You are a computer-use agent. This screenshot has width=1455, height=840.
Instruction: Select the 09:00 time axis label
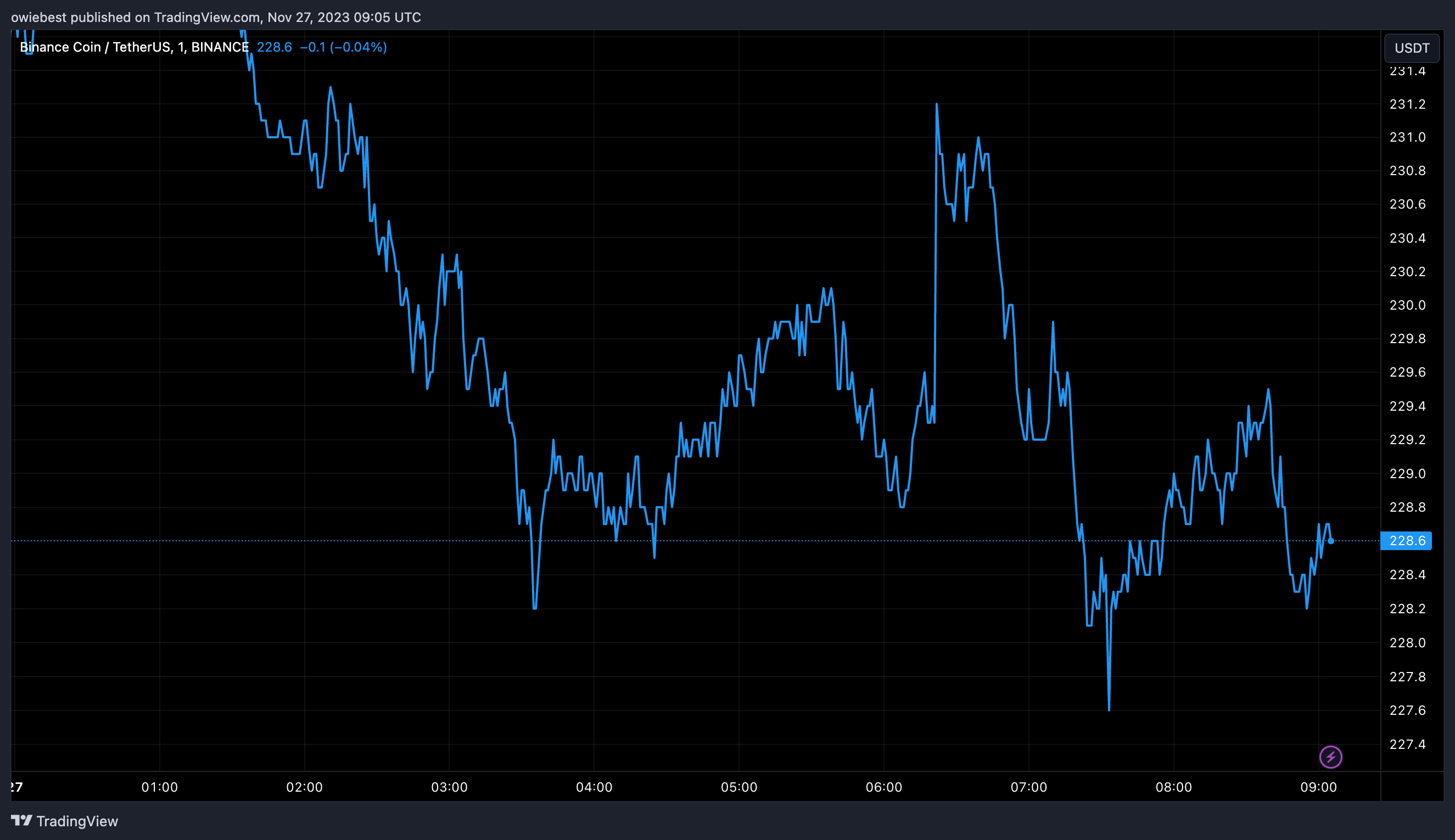pyautogui.click(x=1318, y=787)
